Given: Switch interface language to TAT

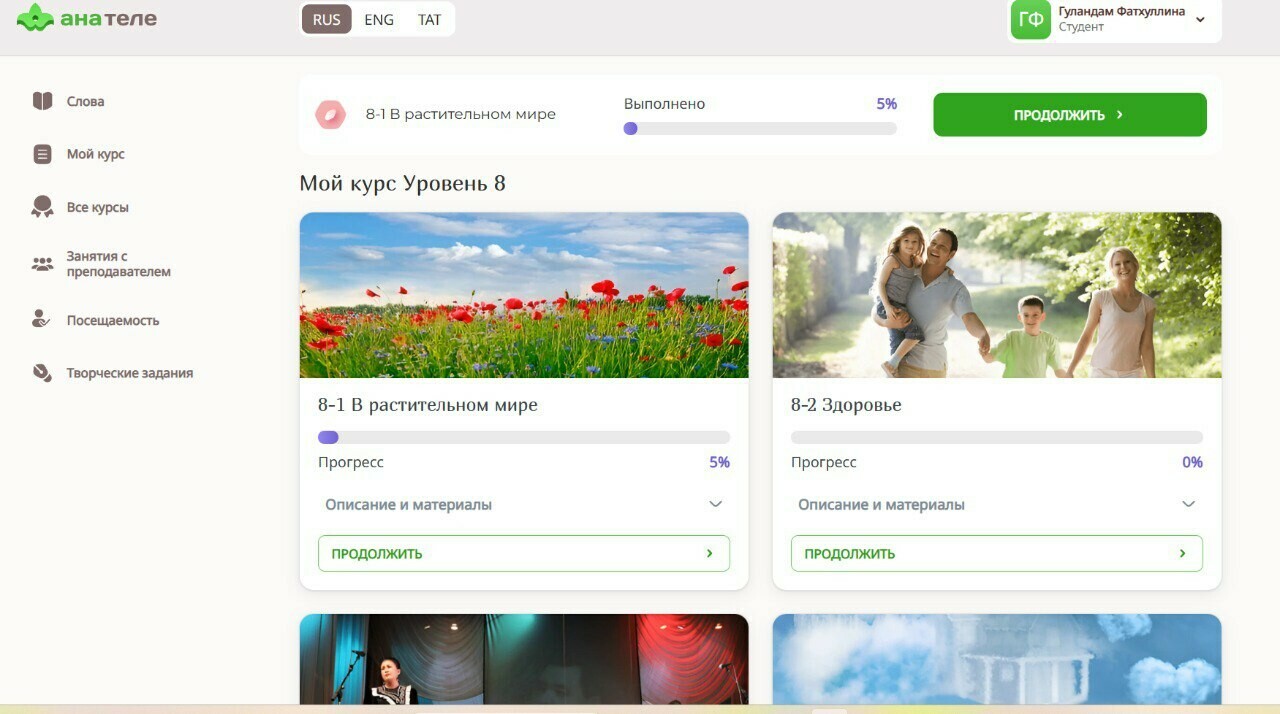Looking at the screenshot, I should (429, 20).
